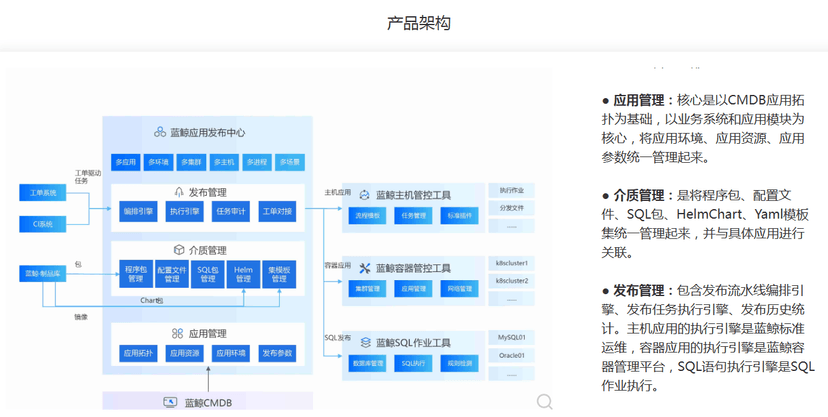This screenshot has width=828, height=417.
Task: Select the 多进程 tag
Action: point(257,162)
